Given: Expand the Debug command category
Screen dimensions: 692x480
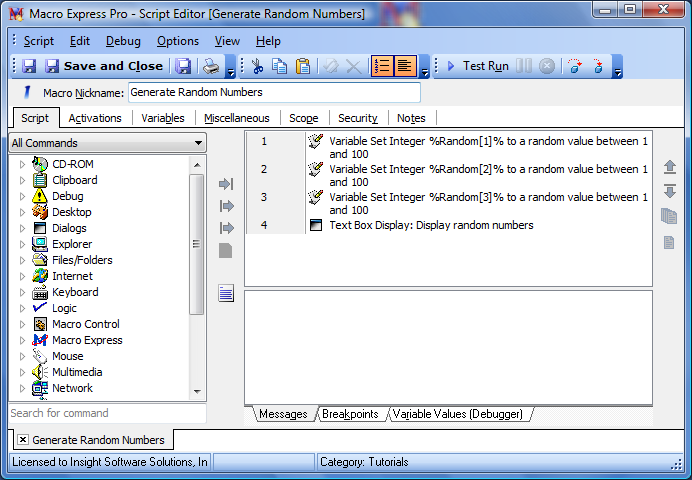Looking at the screenshot, I should click(22, 196).
